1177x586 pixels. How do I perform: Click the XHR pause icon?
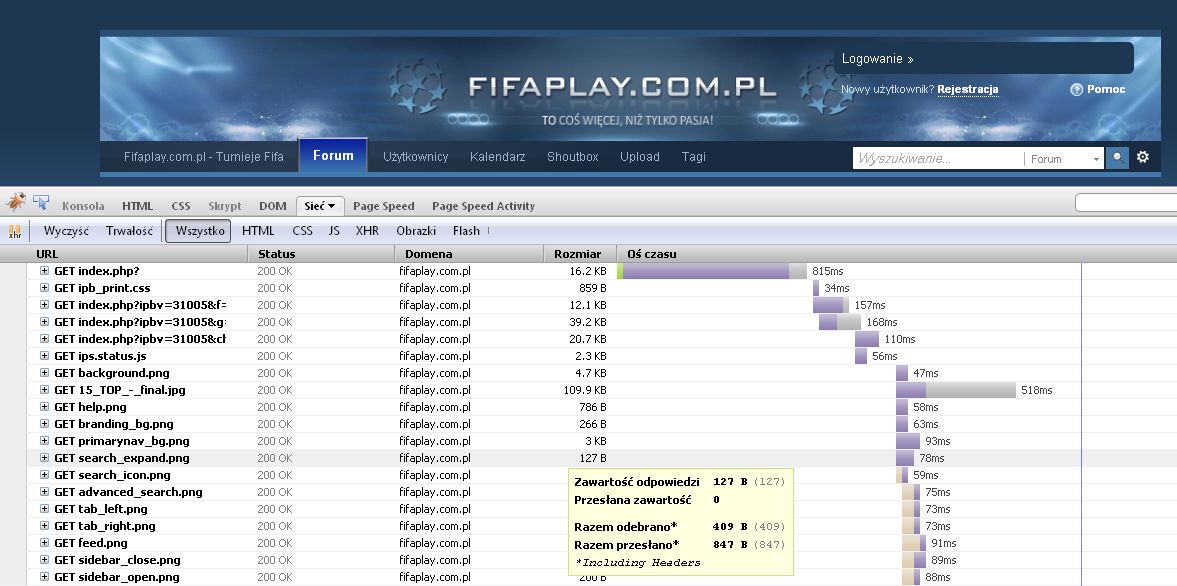[x=15, y=231]
